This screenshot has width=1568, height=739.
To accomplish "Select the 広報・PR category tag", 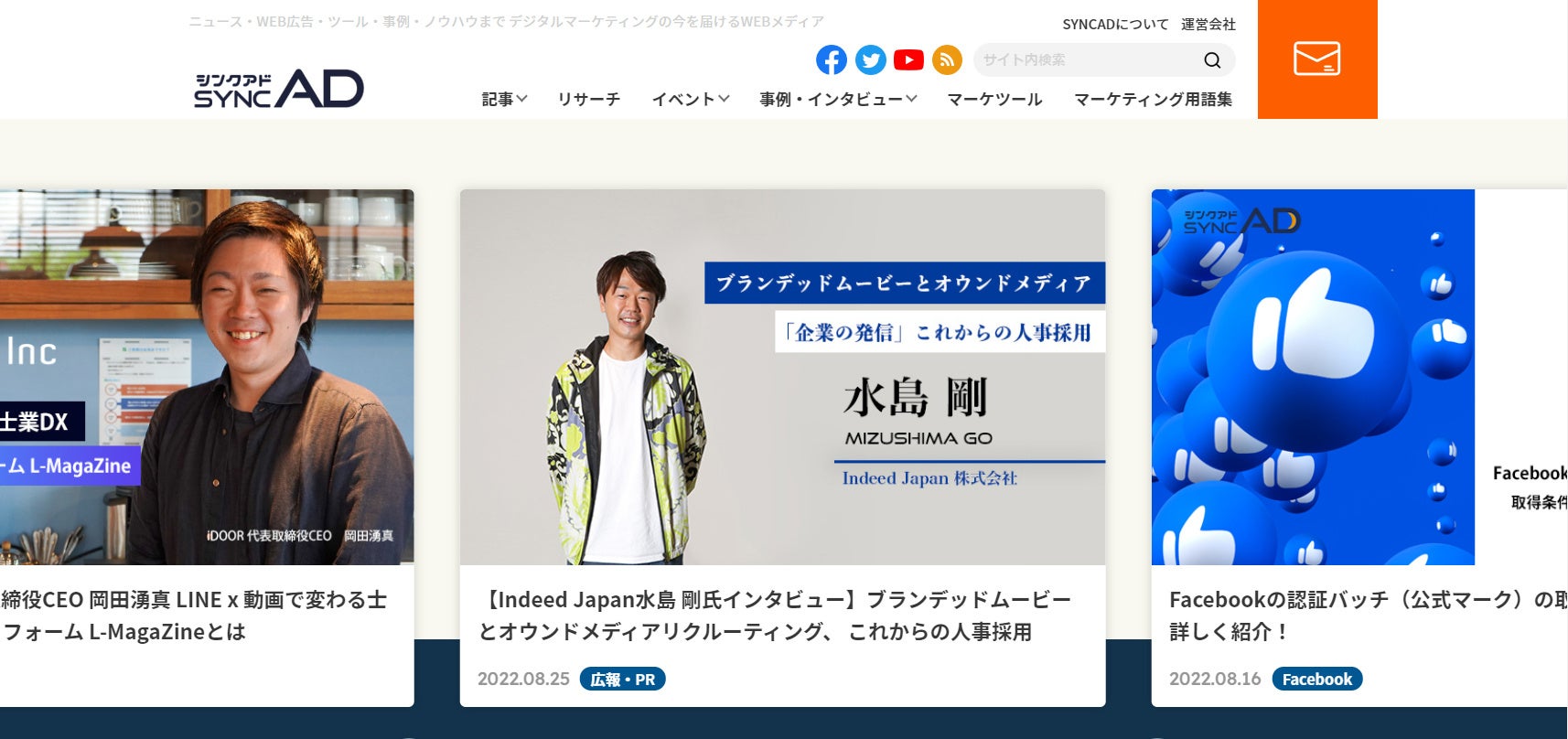I will click(x=622, y=679).
